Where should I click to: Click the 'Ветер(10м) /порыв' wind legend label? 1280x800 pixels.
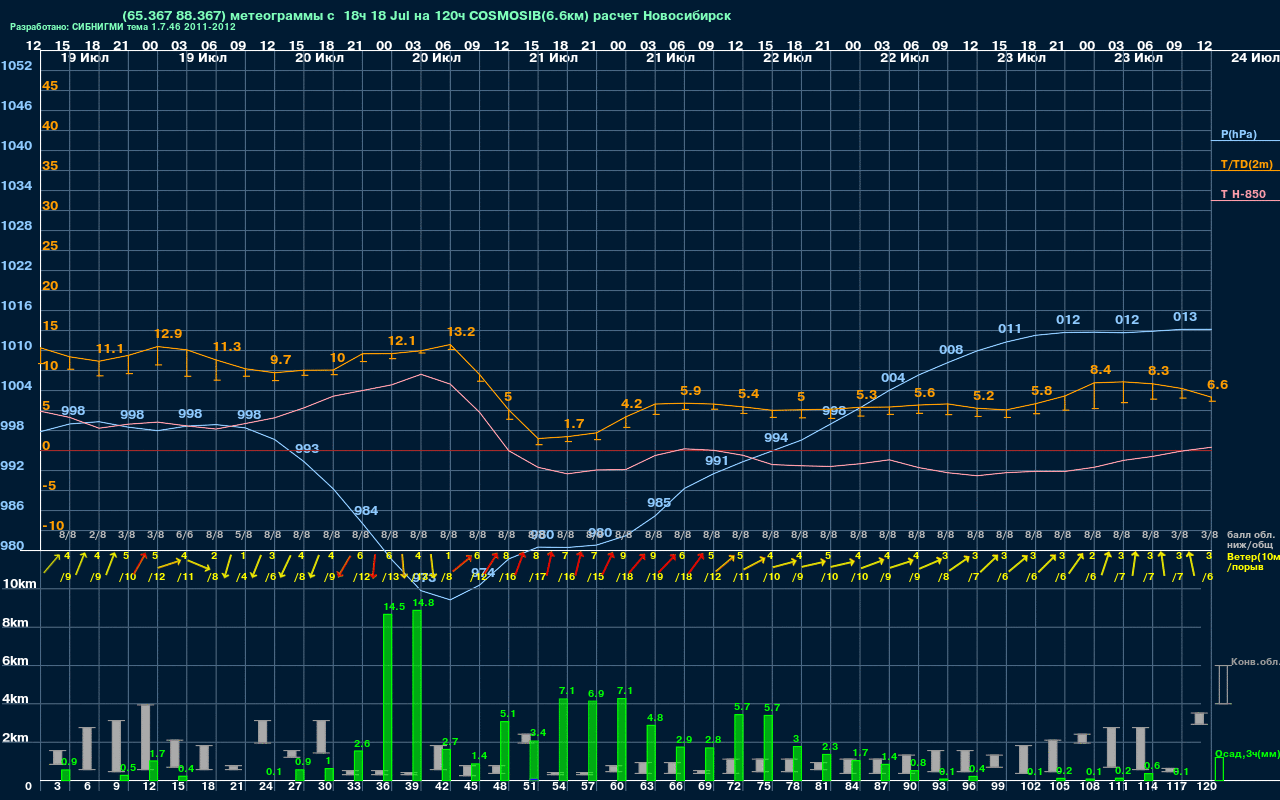click(x=1252, y=561)
